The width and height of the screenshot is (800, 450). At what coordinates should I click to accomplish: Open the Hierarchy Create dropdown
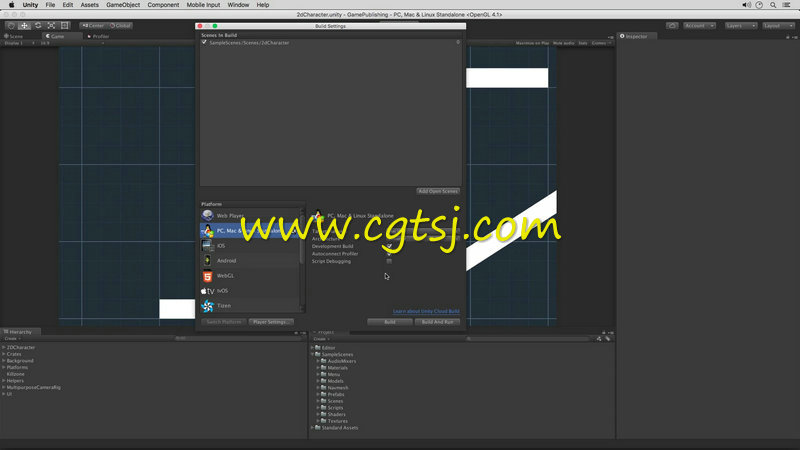pos(12,339)
